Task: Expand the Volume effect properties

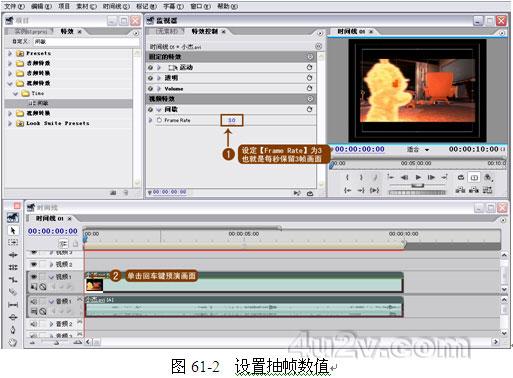Action: (x=159, y=88)
